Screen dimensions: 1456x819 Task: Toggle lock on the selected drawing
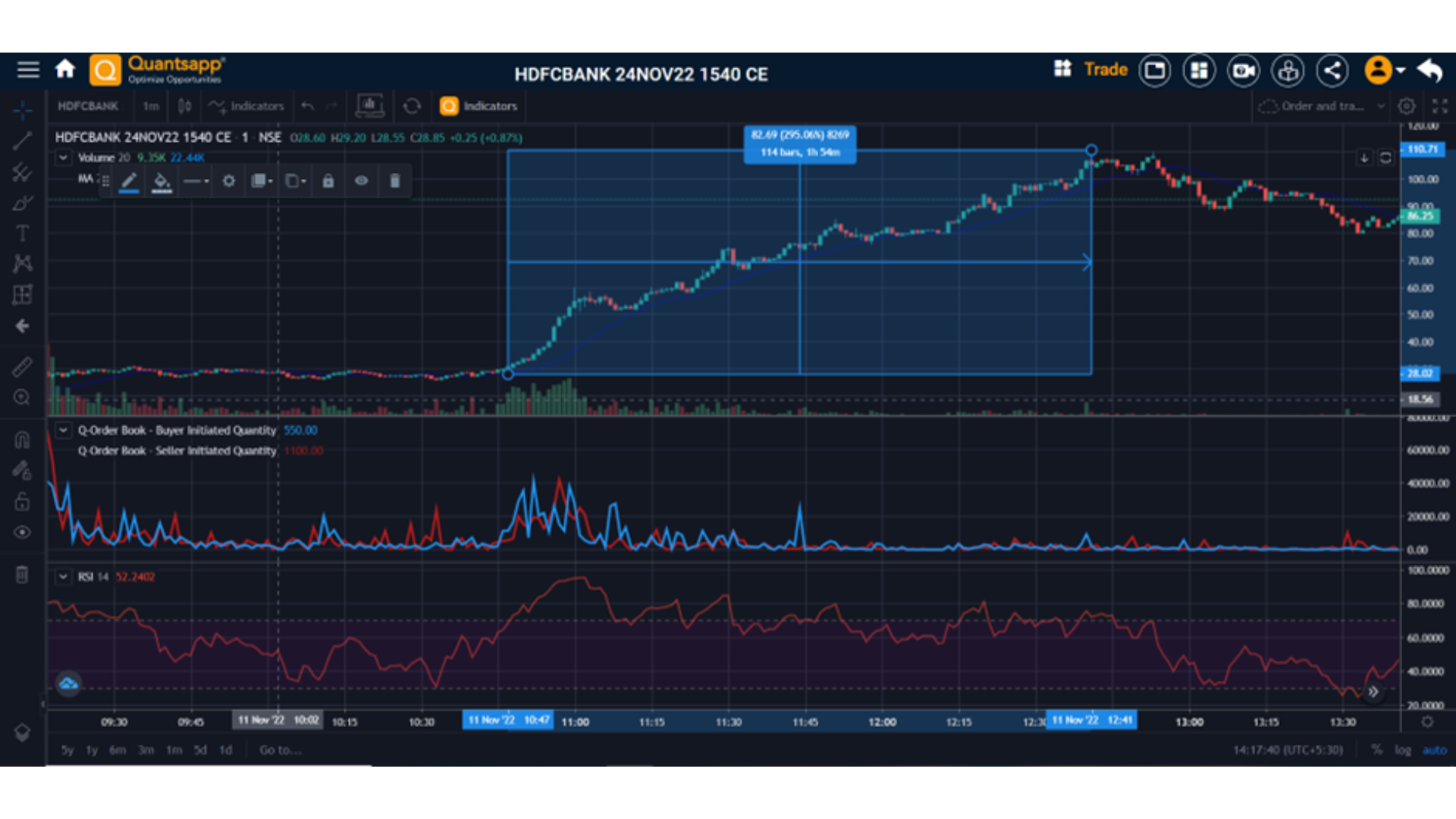[328, 180]
